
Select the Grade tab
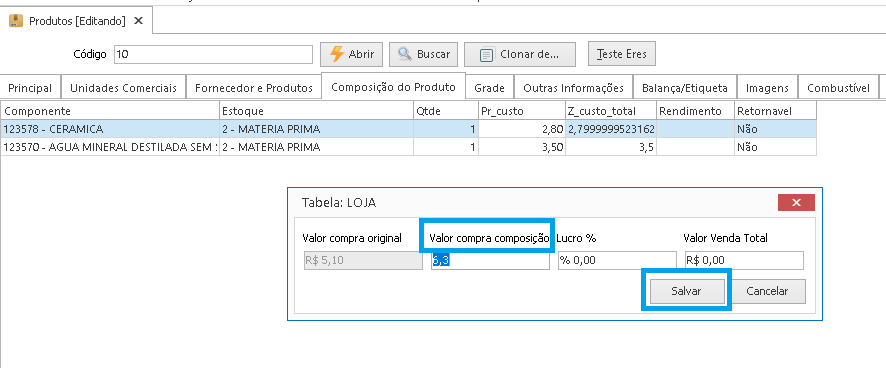click(489, 88)
